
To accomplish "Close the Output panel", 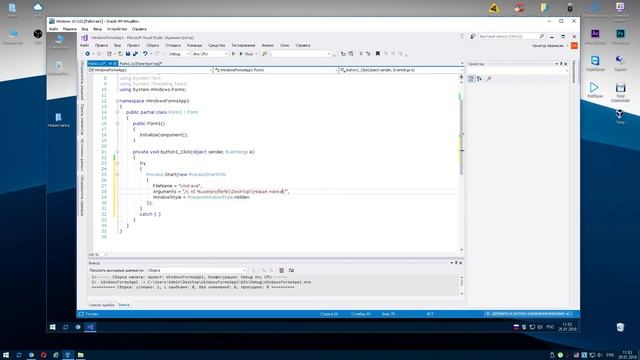I will [x=461, y=263].
